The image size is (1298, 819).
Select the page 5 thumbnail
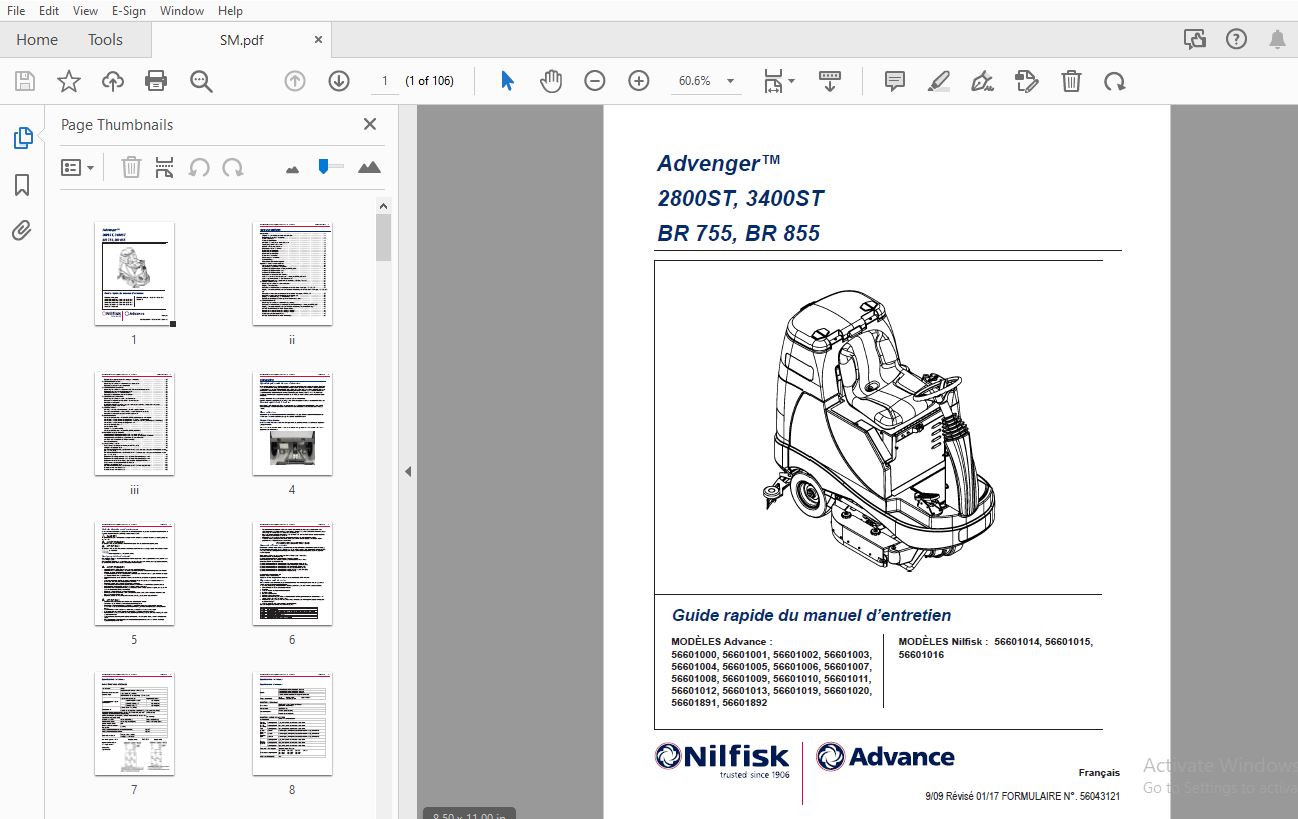pos(134,573)
